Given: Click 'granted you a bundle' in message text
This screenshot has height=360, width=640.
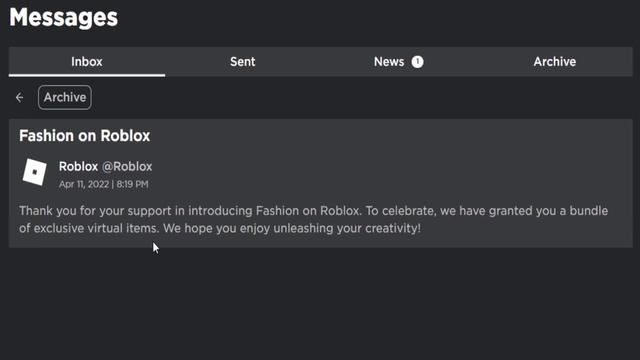Looking at the screenshot, I should [x=549, y=211].
